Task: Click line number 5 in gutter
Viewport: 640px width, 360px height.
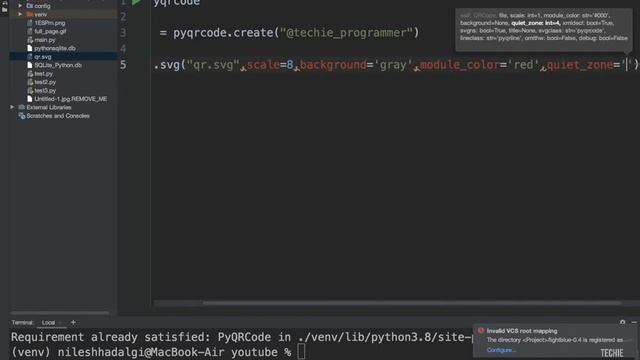Action: pyautogui.click(x=123, y=65)
